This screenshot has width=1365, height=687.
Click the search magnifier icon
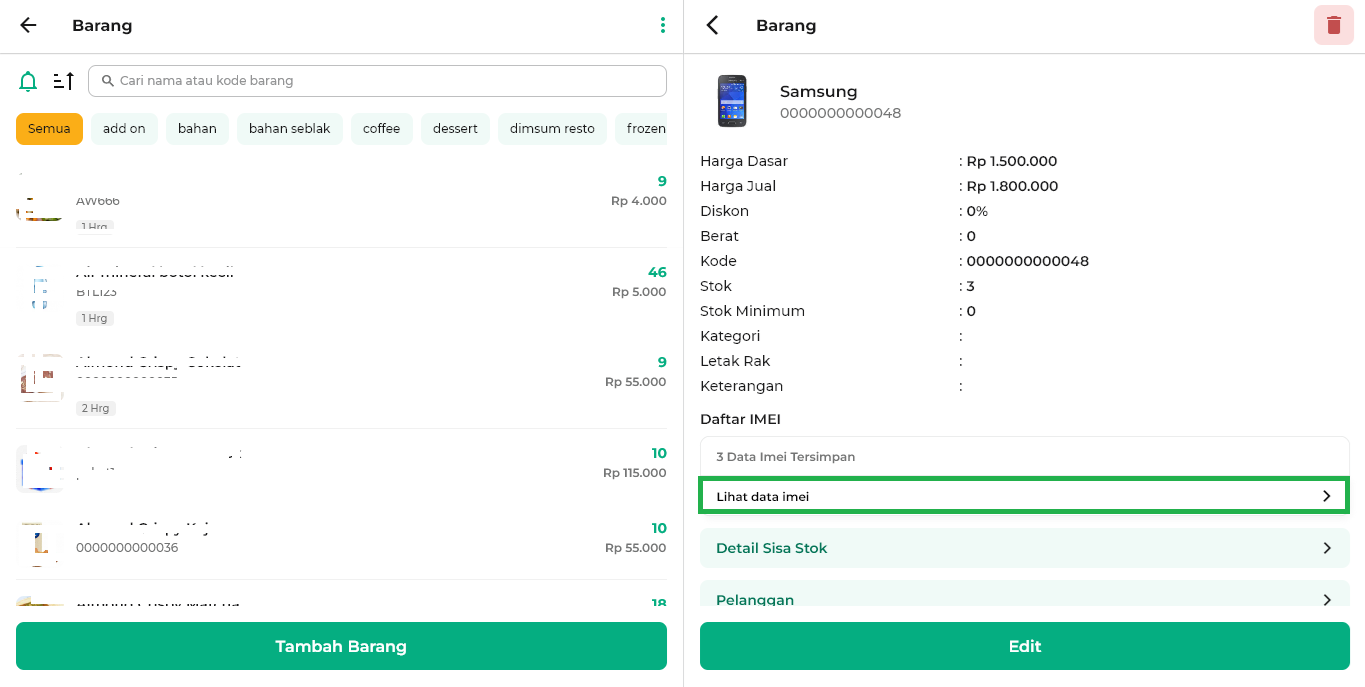tap(108, 81)
